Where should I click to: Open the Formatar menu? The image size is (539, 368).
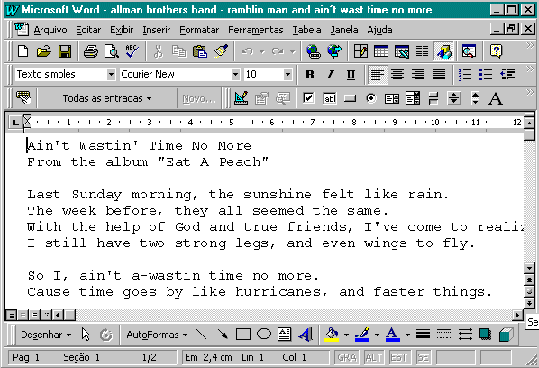coord(199,30)
